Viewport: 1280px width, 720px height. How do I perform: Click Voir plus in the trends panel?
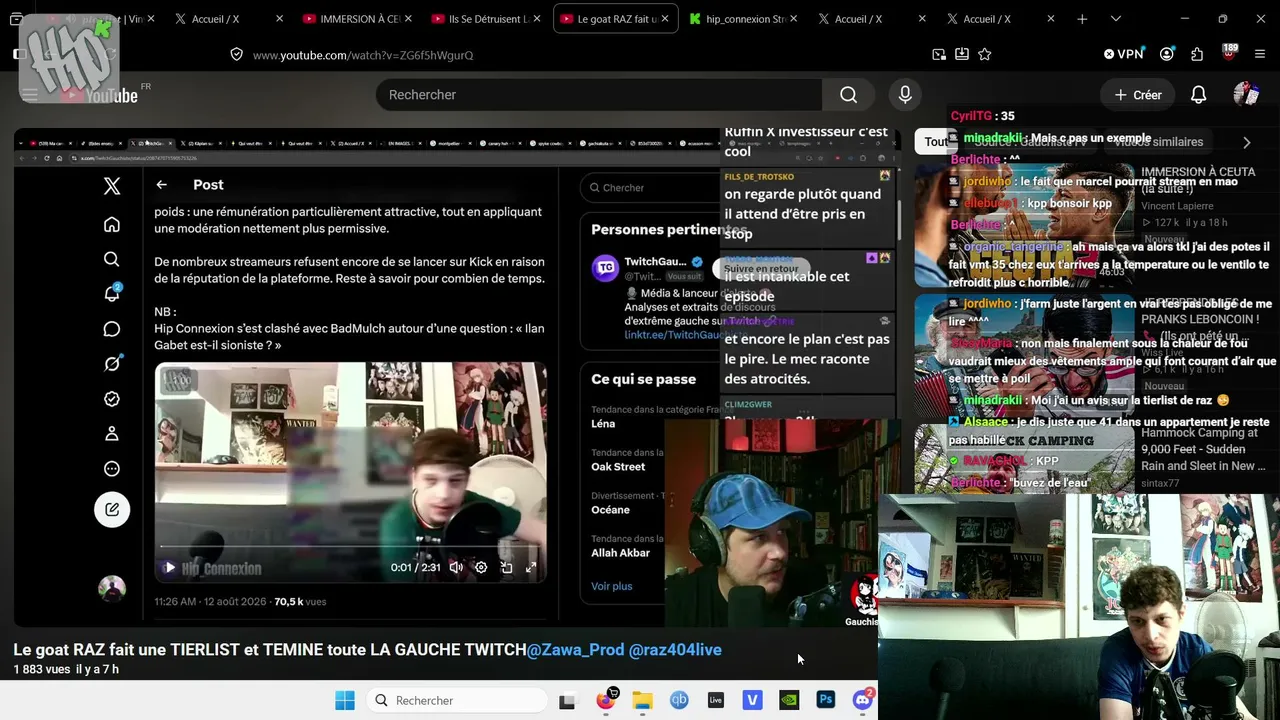[612, 586]
